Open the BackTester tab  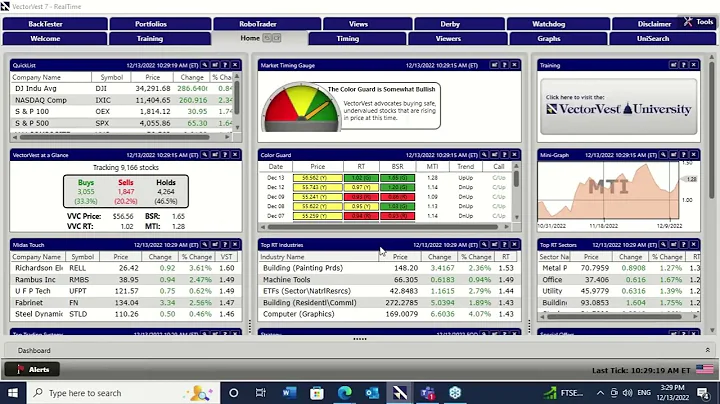55,24
